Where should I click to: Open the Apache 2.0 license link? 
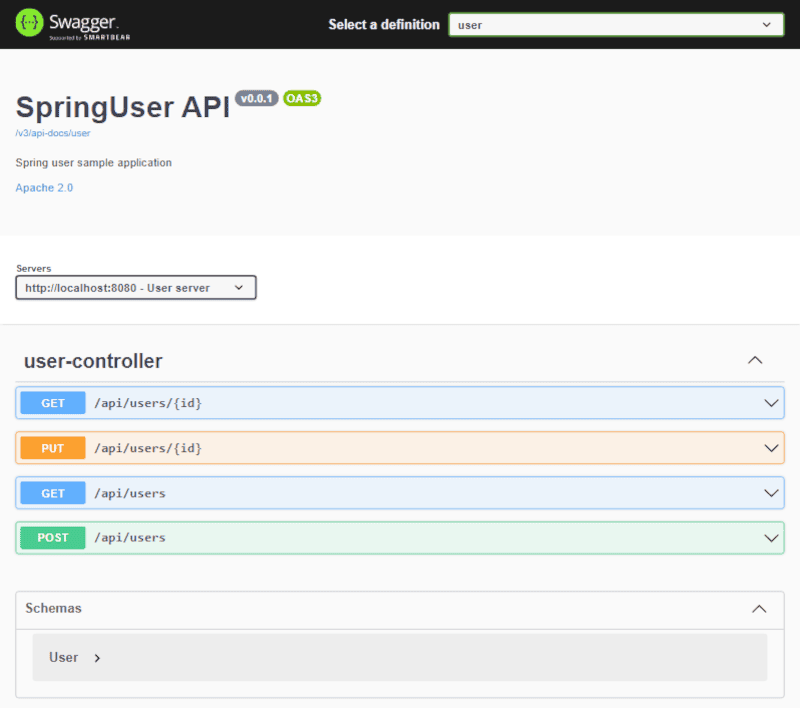[x=44, y=187]
